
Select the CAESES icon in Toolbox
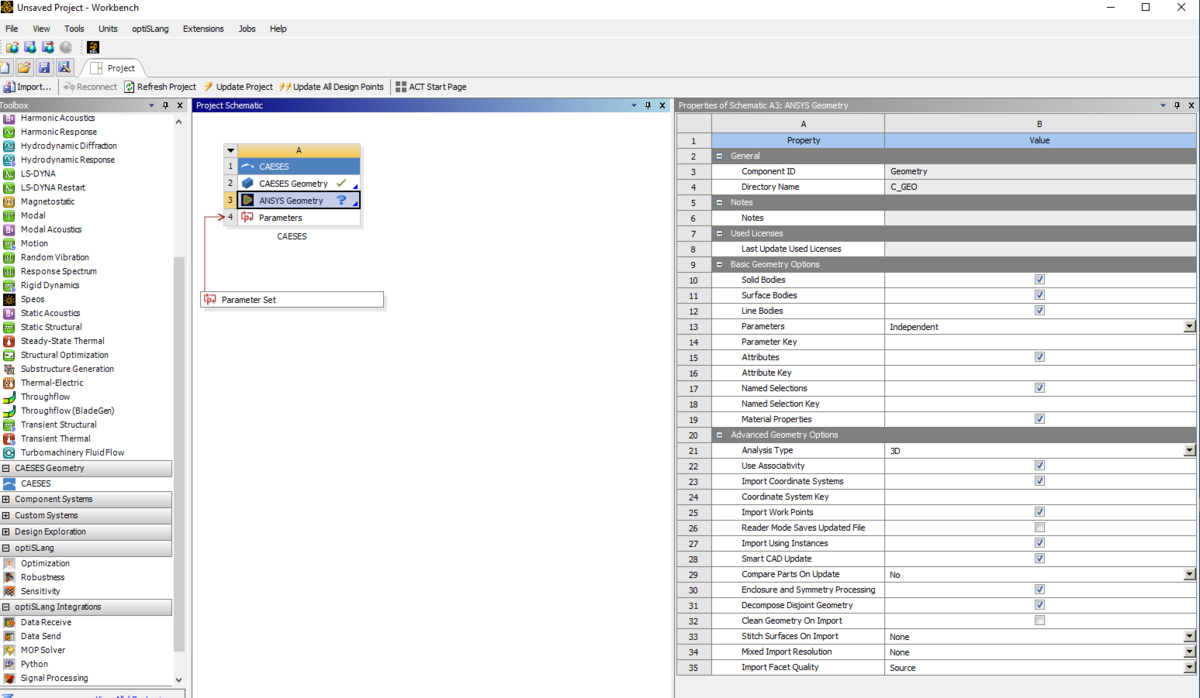click(9, 484)
